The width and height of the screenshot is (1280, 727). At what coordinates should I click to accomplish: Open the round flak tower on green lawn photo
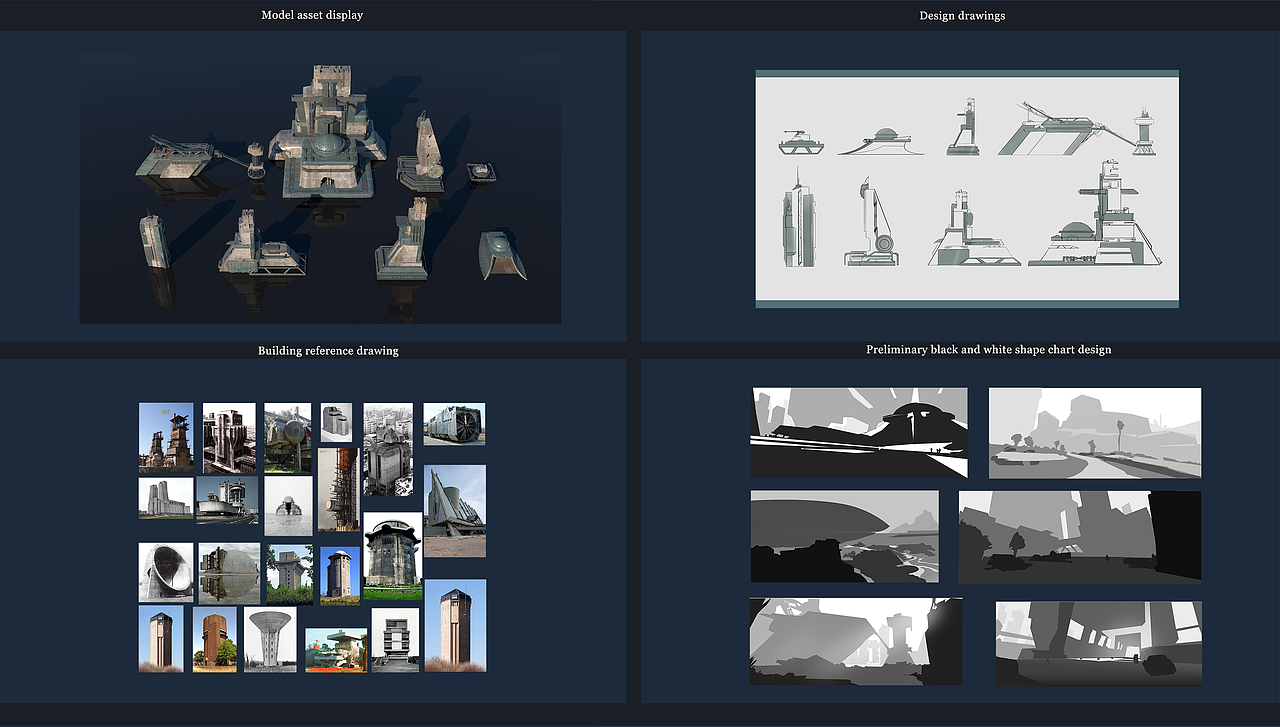pos(392,556)
